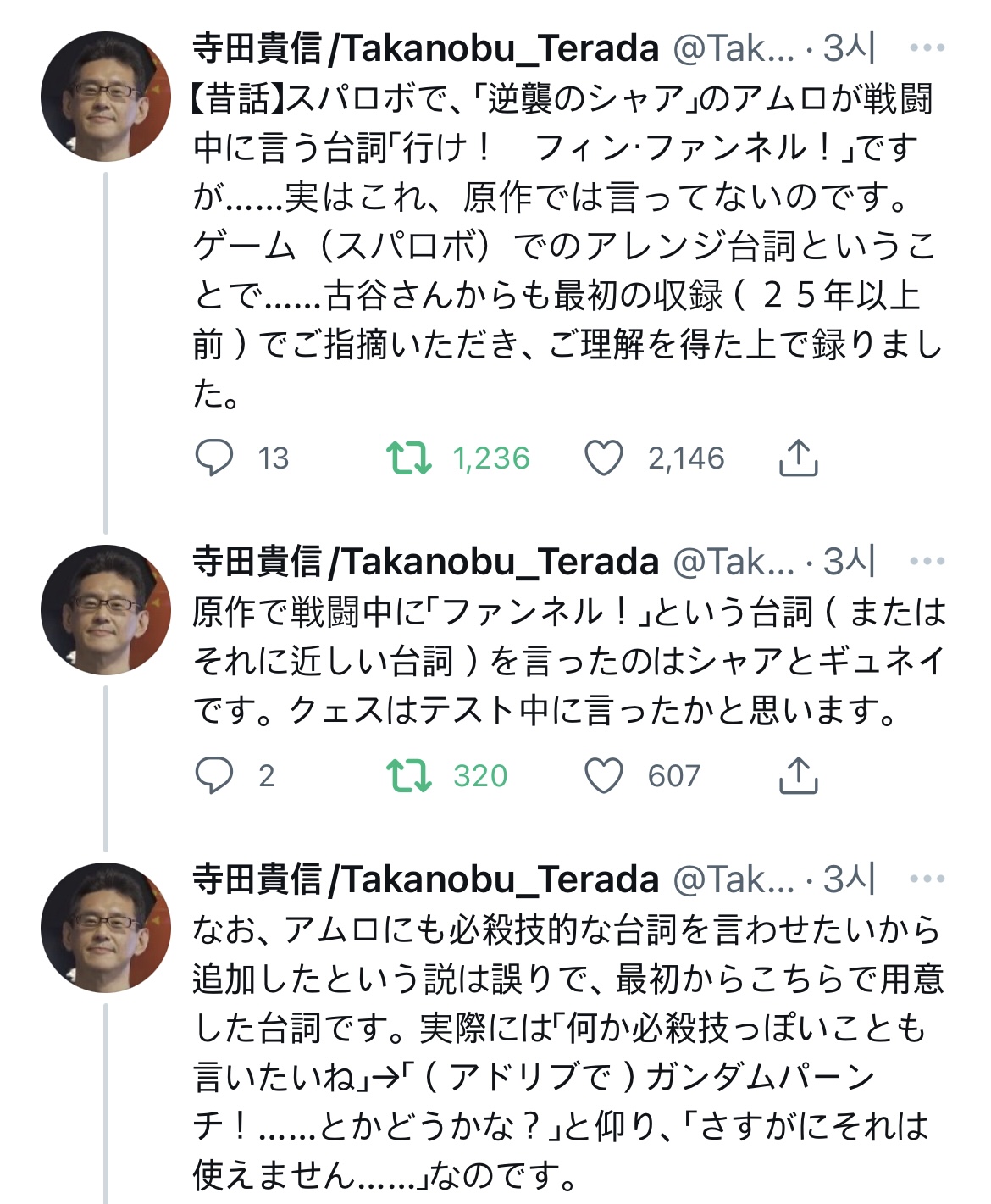Open more options menu on the second tweet

(x=927, y=561)
